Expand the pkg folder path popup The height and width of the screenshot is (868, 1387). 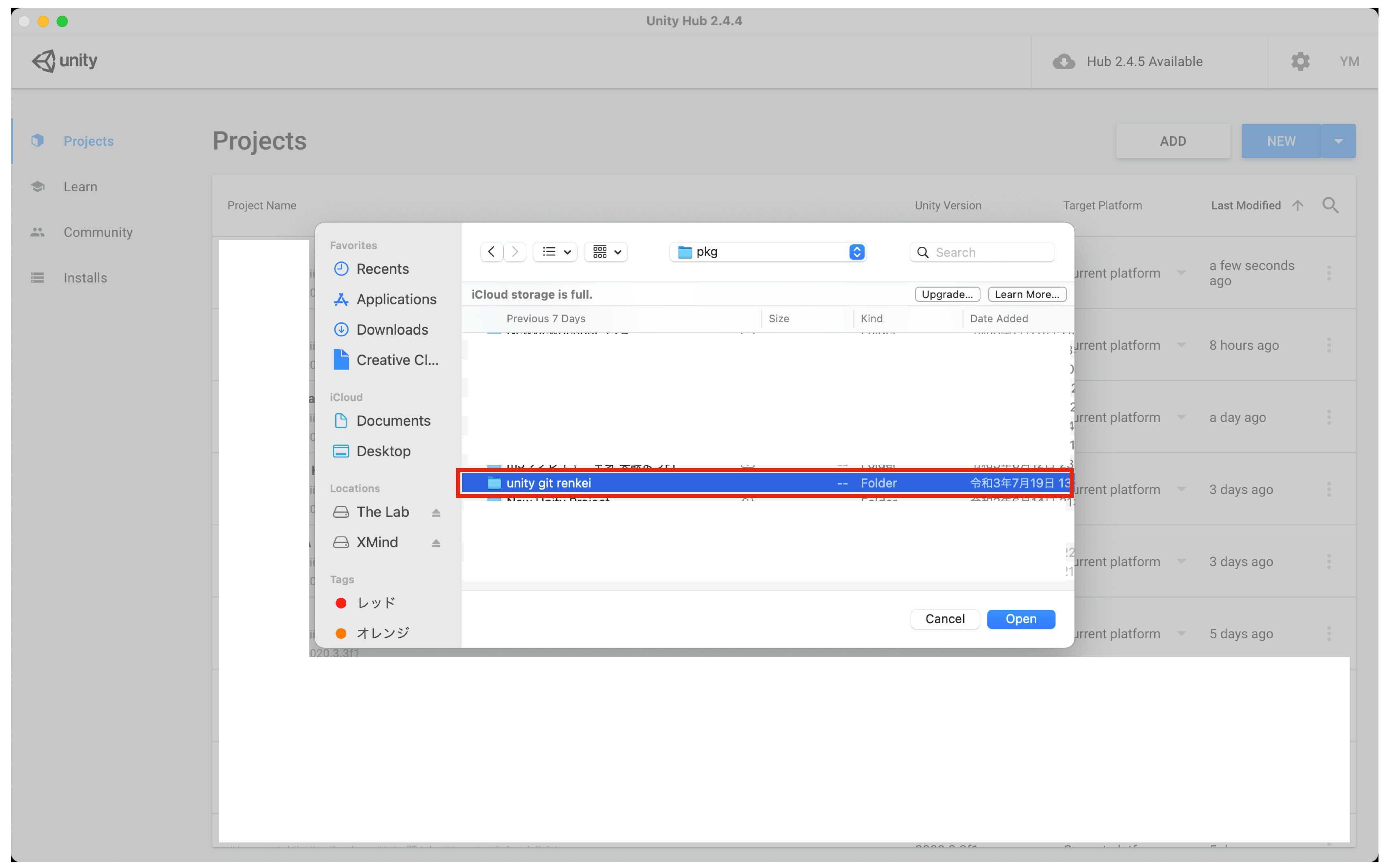[x=856, y=252]
